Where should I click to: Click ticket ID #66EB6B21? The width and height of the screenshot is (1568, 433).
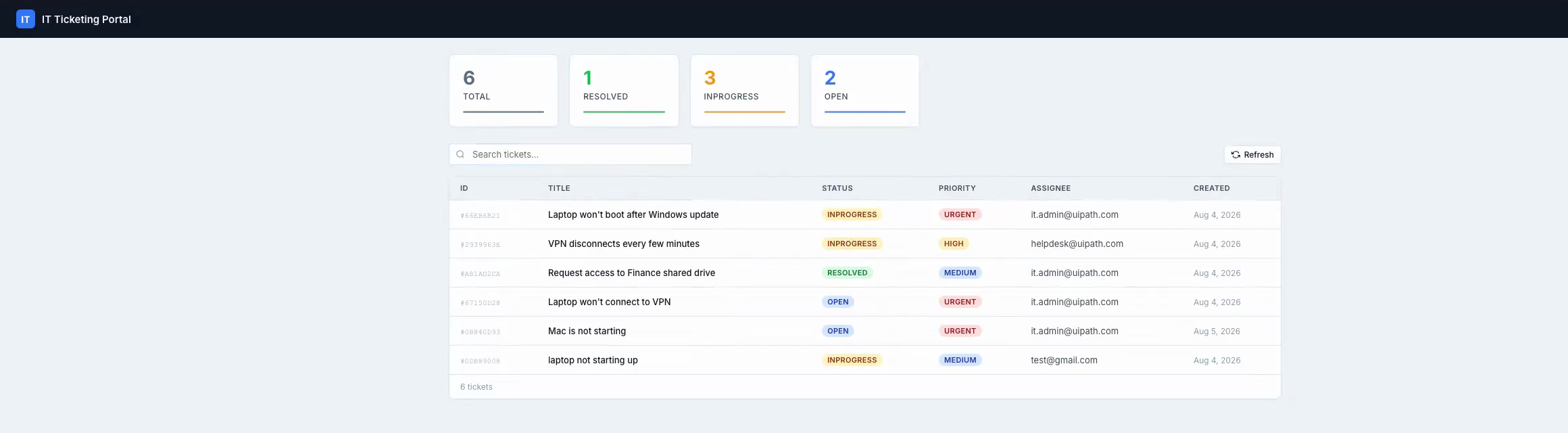pyautogui.click(x=481, y=216)
